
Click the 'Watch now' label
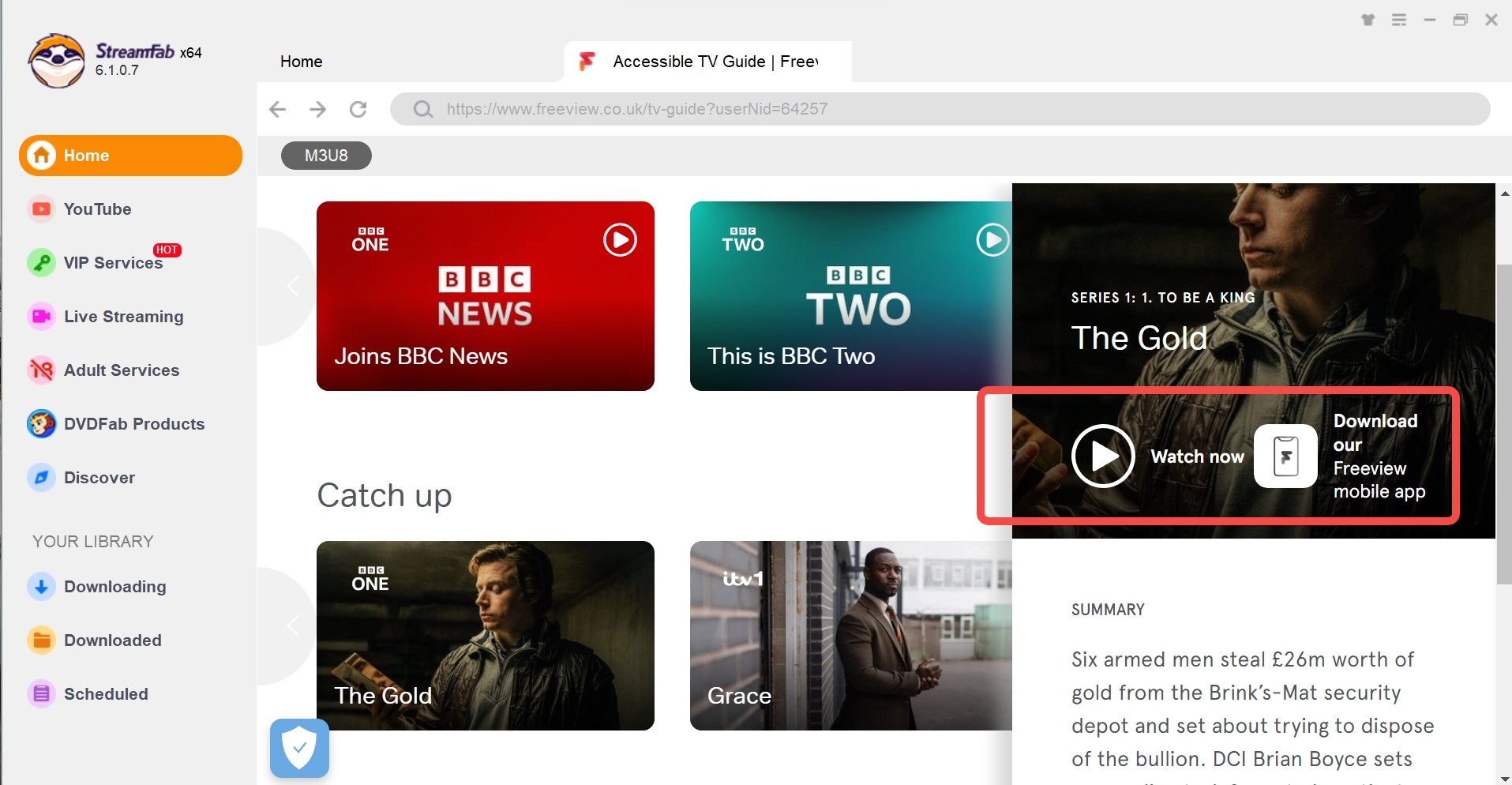(1197, 456)
